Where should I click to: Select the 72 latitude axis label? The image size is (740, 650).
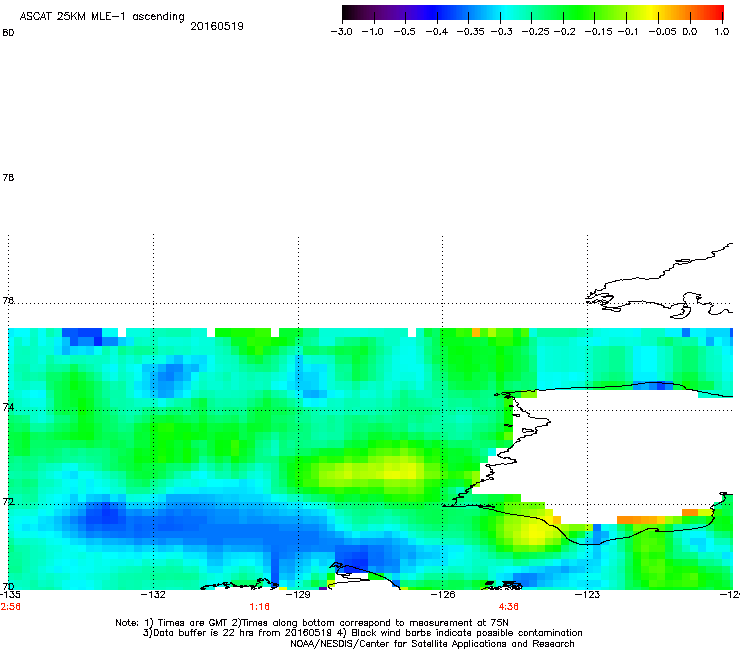pos(8,502)
